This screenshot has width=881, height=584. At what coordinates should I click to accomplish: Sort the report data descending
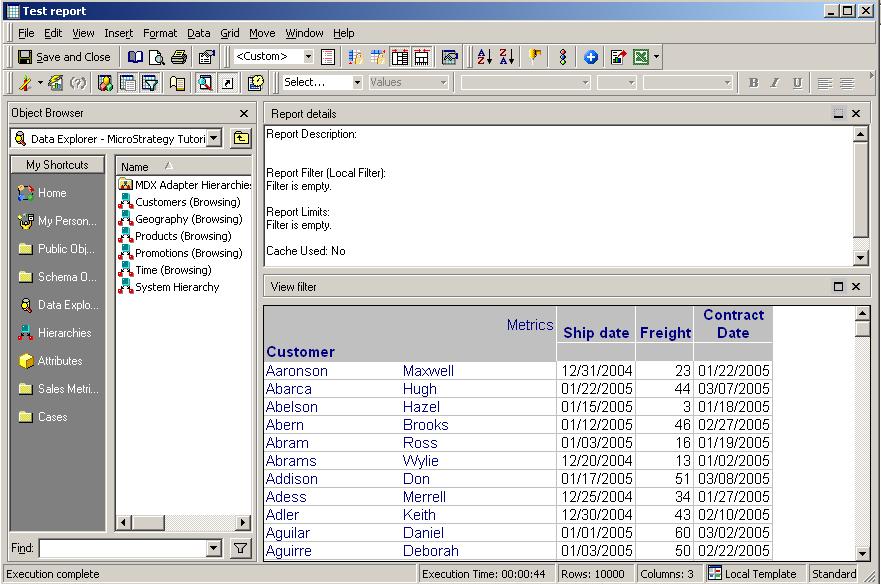tap(506, 57)
